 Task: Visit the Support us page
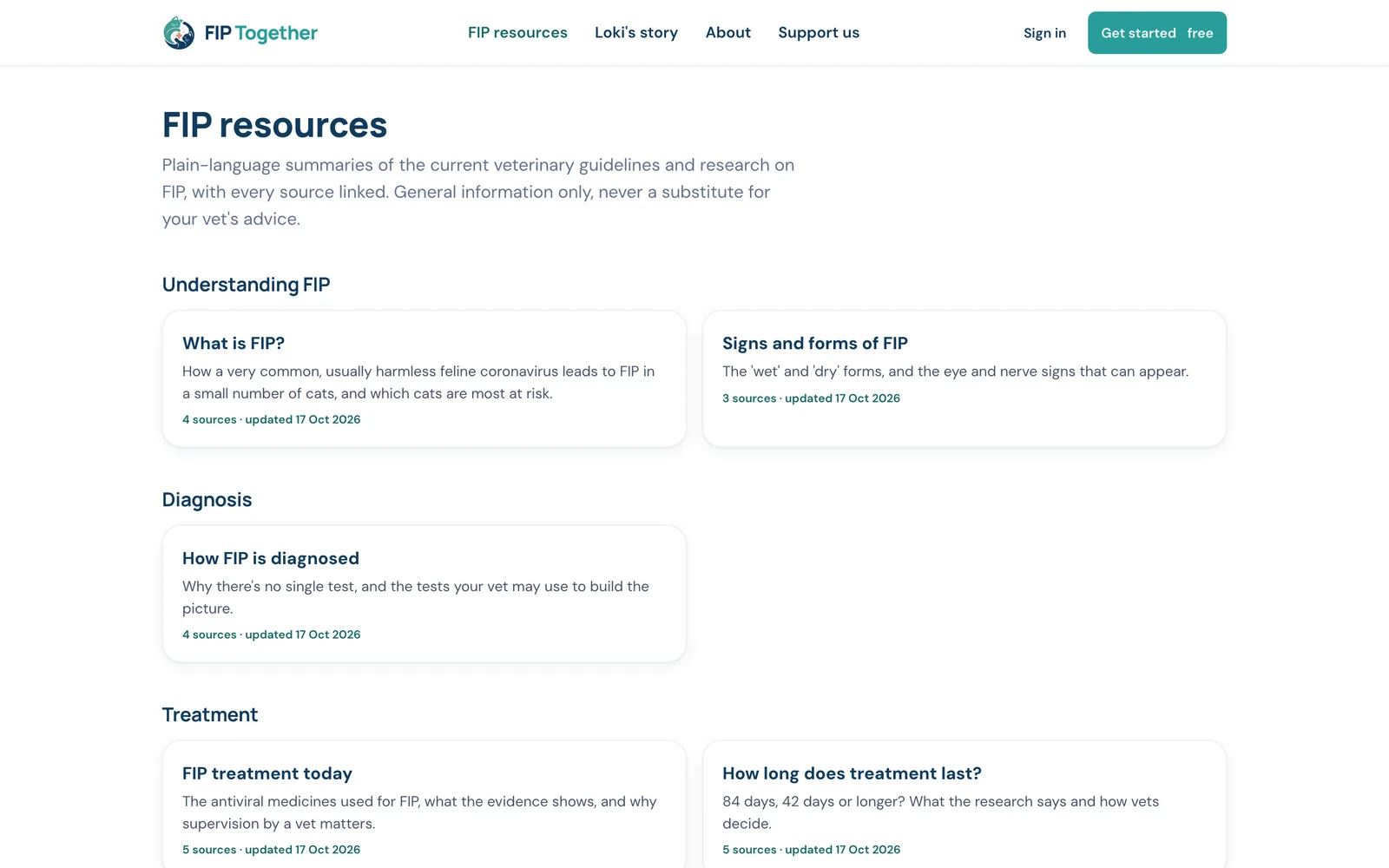[x=819, y=33]
